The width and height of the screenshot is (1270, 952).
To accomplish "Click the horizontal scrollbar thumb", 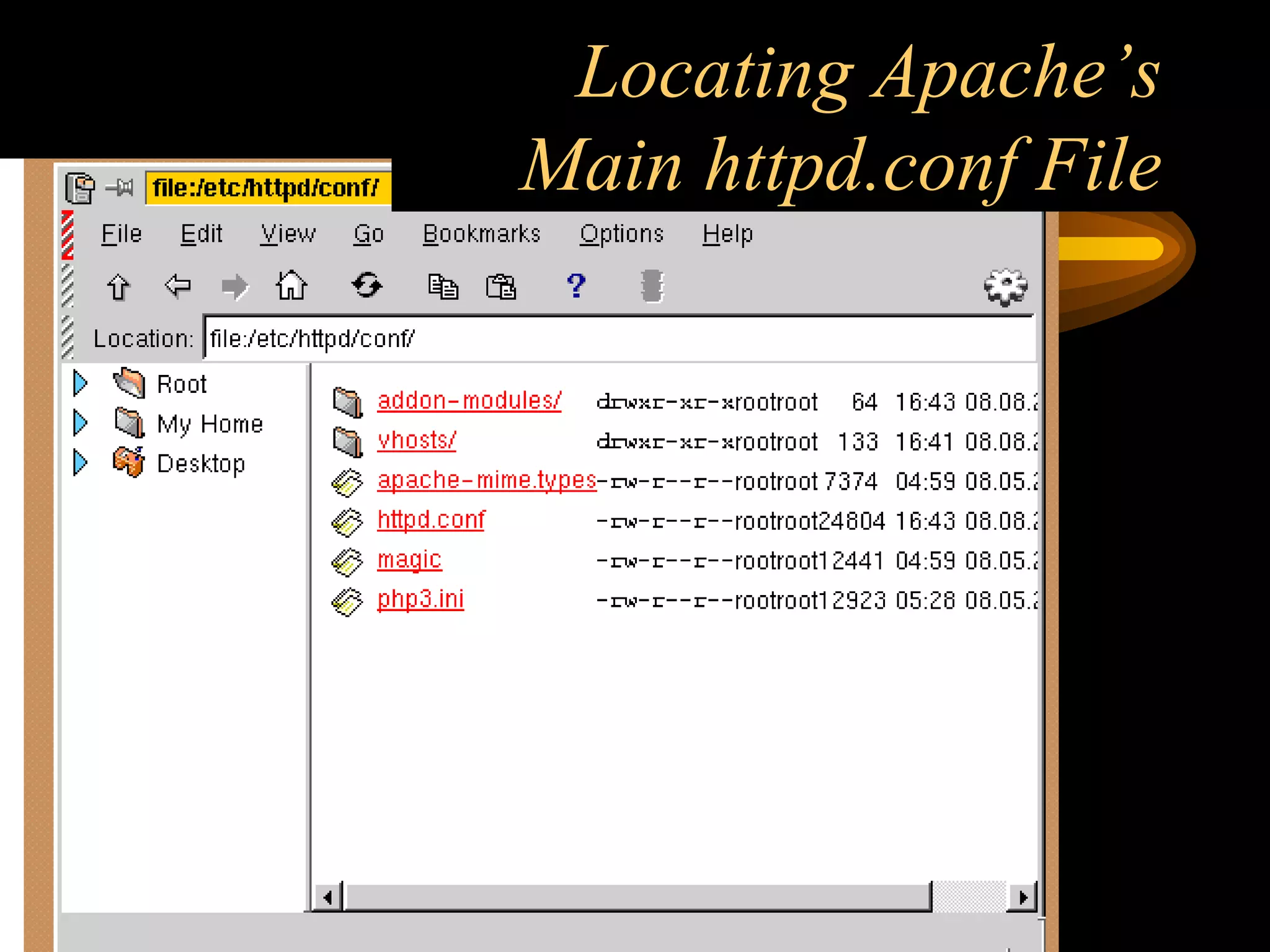I will (x=637, y=897).
